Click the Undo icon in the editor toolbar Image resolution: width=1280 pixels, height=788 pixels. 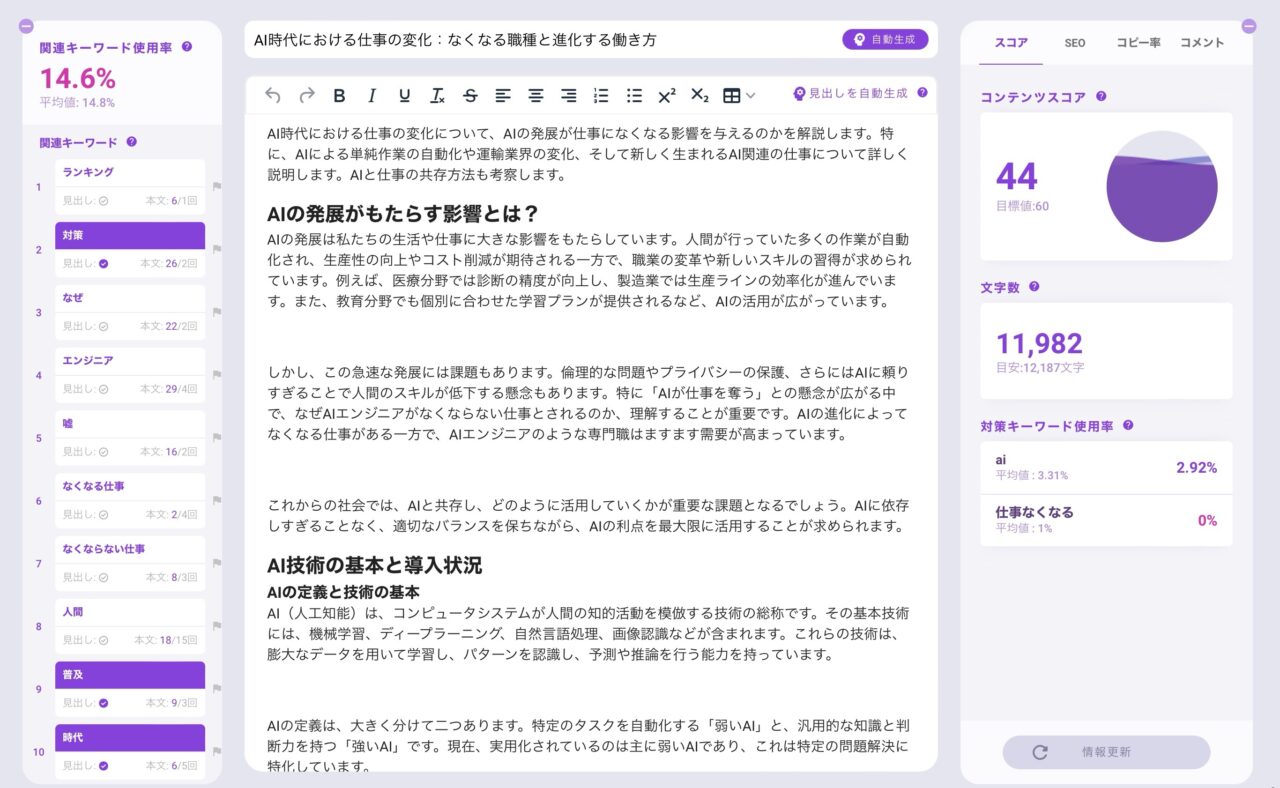coord(270,95)
